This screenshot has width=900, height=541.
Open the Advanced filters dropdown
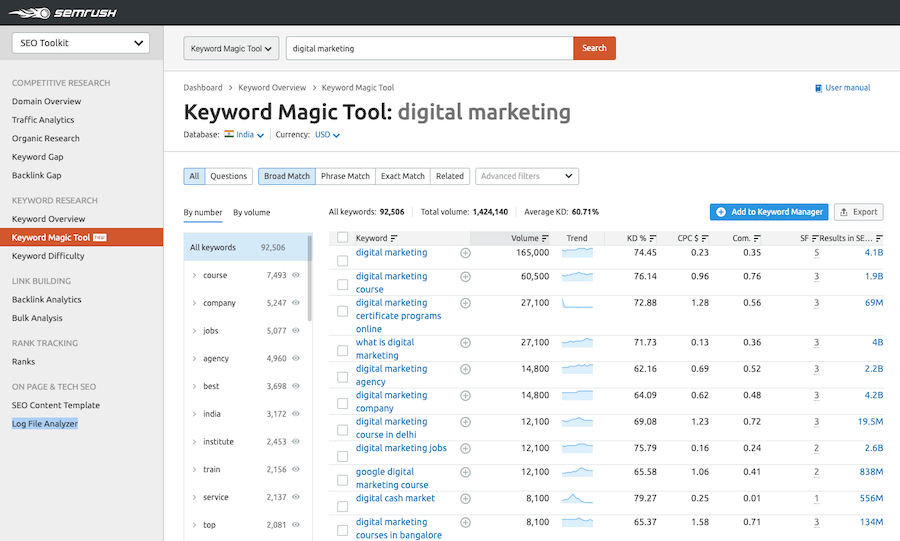pyautogui.click(x=527, y=176)
